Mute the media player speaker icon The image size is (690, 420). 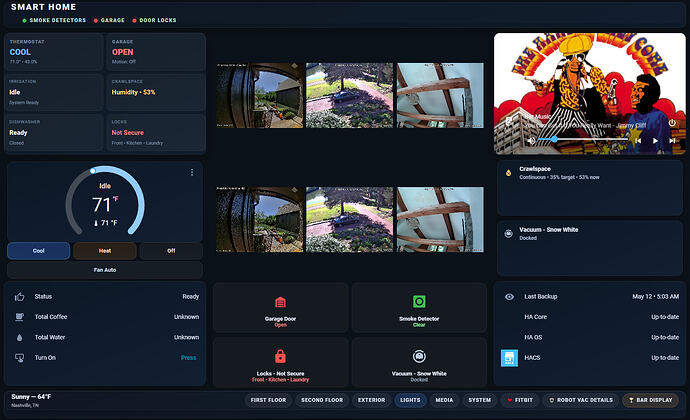[x=531, y=140]
